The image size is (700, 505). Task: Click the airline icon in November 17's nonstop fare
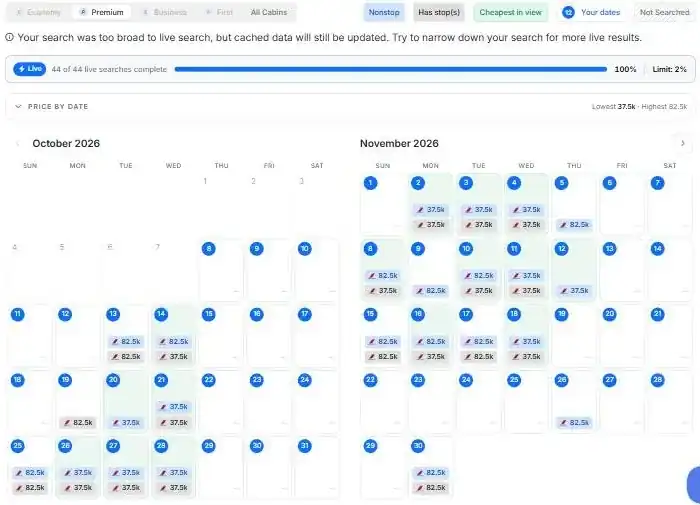[468, 342]
